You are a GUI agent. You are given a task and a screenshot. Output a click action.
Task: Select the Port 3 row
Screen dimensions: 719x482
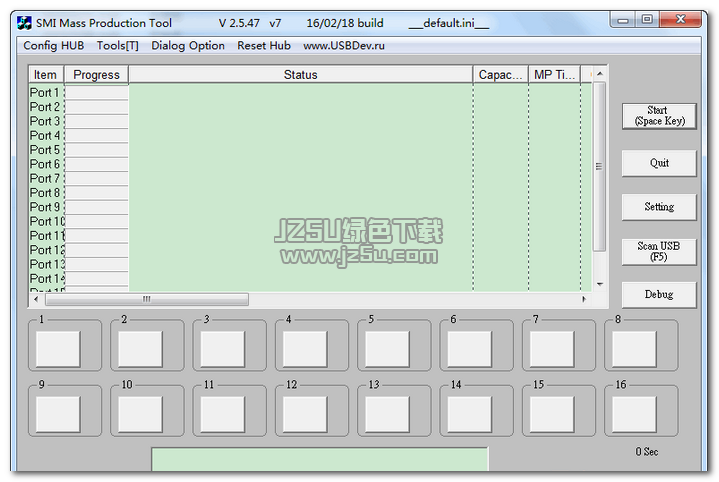[310, 121]
